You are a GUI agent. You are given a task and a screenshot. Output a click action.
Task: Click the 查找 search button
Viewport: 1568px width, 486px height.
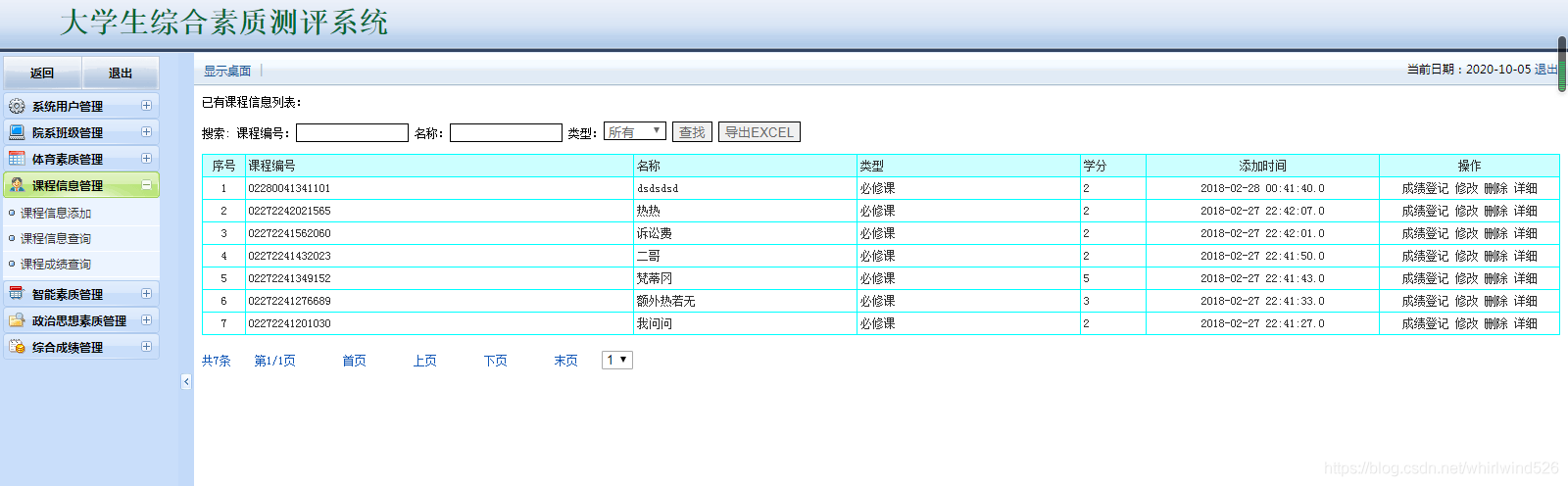click(x=692, y=132)
